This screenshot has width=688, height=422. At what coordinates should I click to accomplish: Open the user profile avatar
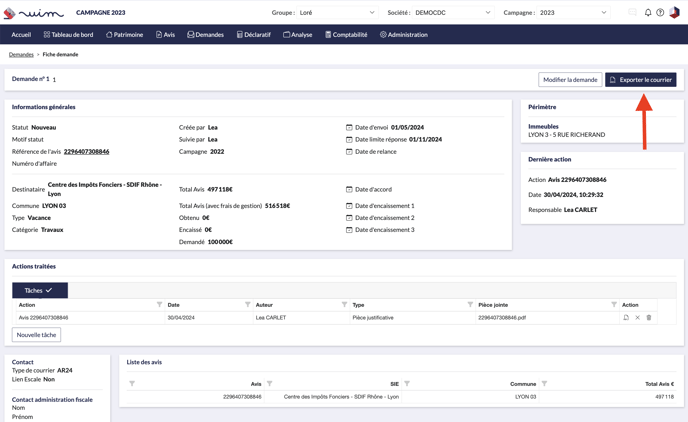coord(674,13)
